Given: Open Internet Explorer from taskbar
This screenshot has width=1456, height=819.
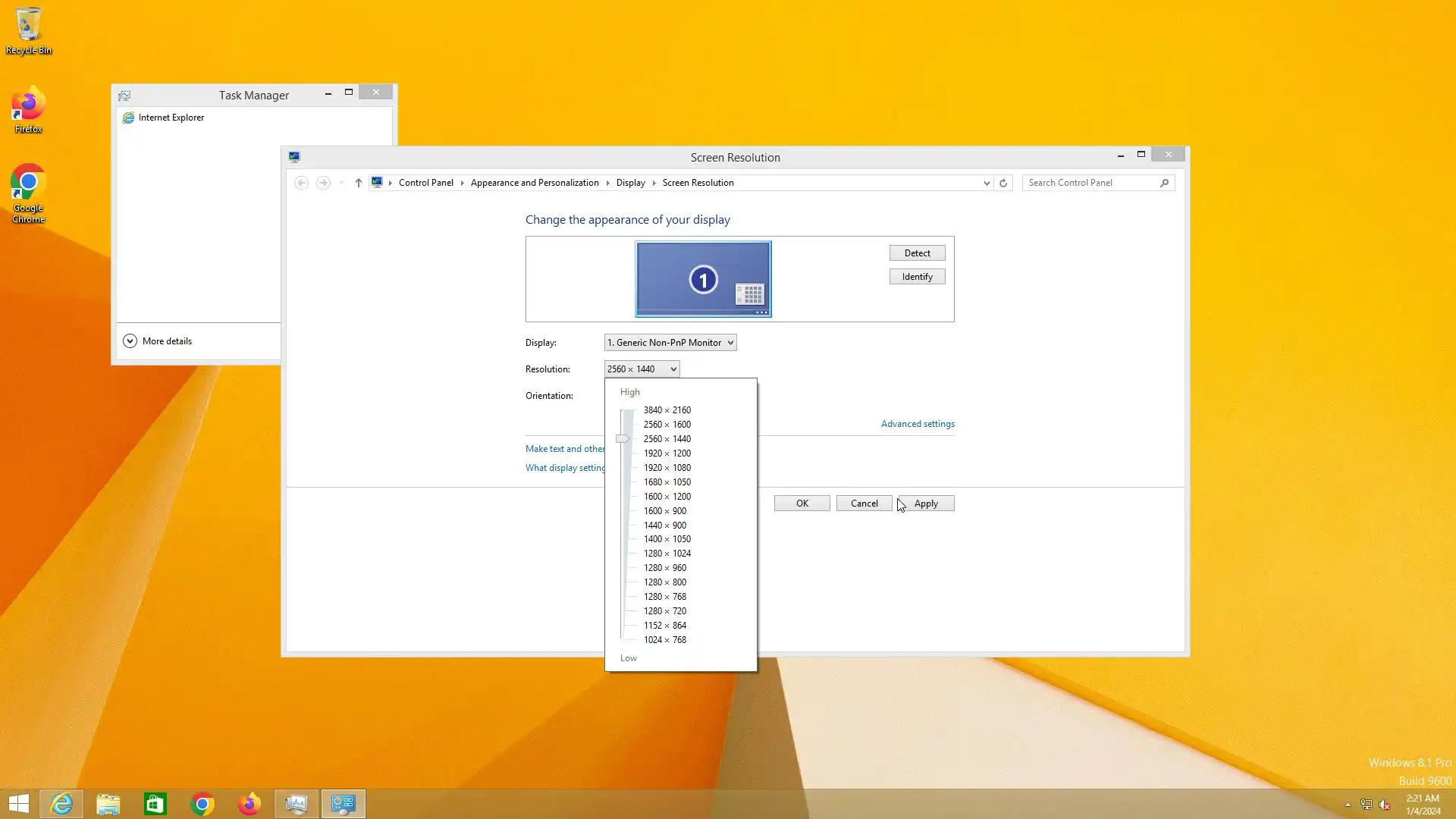Looking at the screenshot, I should (61, 804).
